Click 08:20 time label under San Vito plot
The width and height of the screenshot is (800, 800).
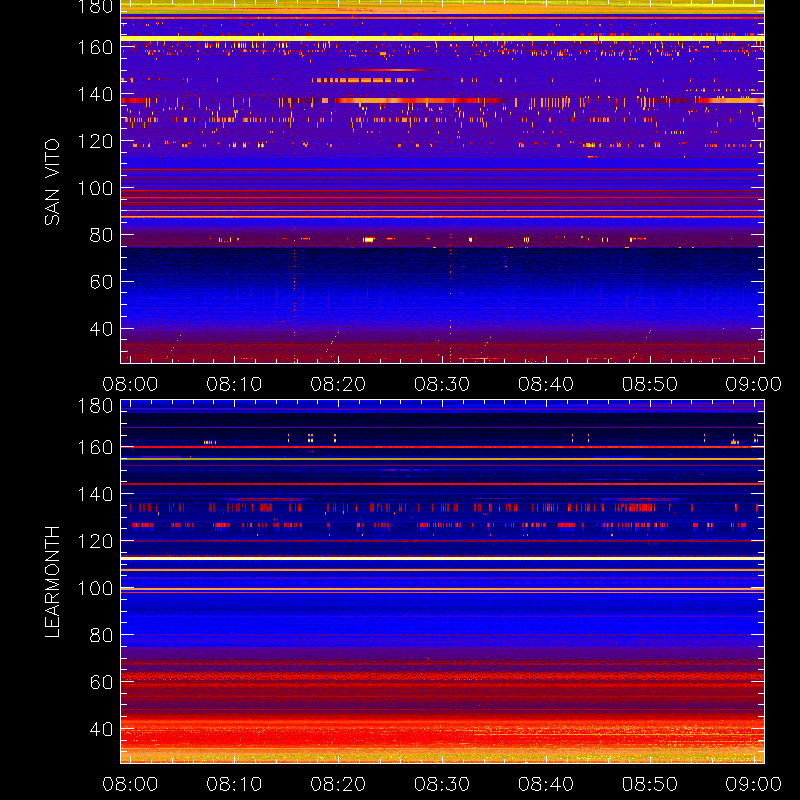click(338, 384)
